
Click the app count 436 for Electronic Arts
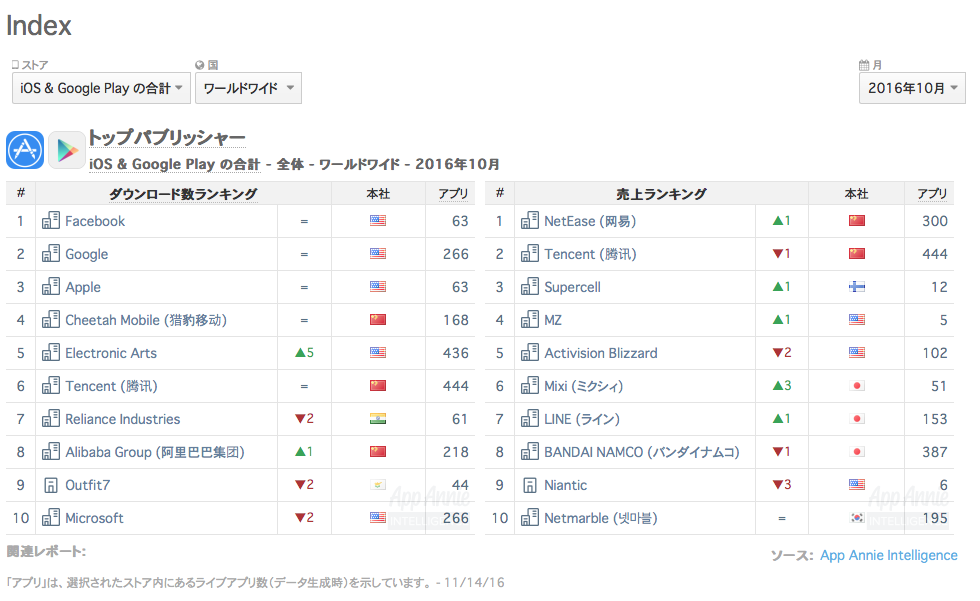click(456, 353)
